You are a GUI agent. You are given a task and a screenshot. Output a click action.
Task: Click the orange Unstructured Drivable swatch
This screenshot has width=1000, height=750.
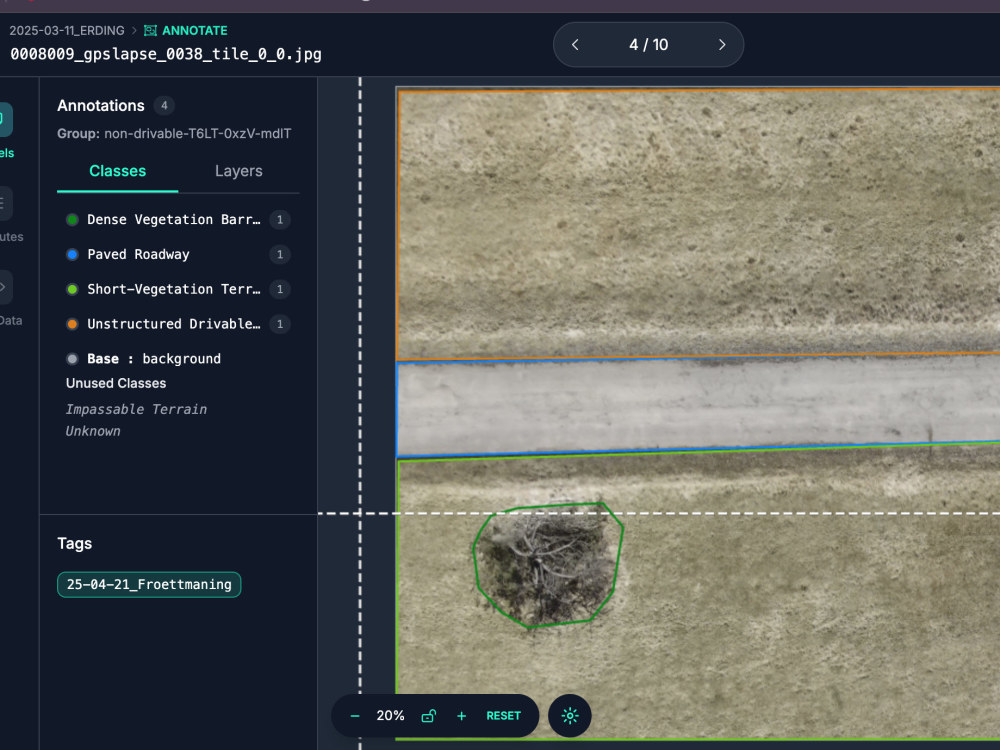pyautogui.click(x=72, y=324)
